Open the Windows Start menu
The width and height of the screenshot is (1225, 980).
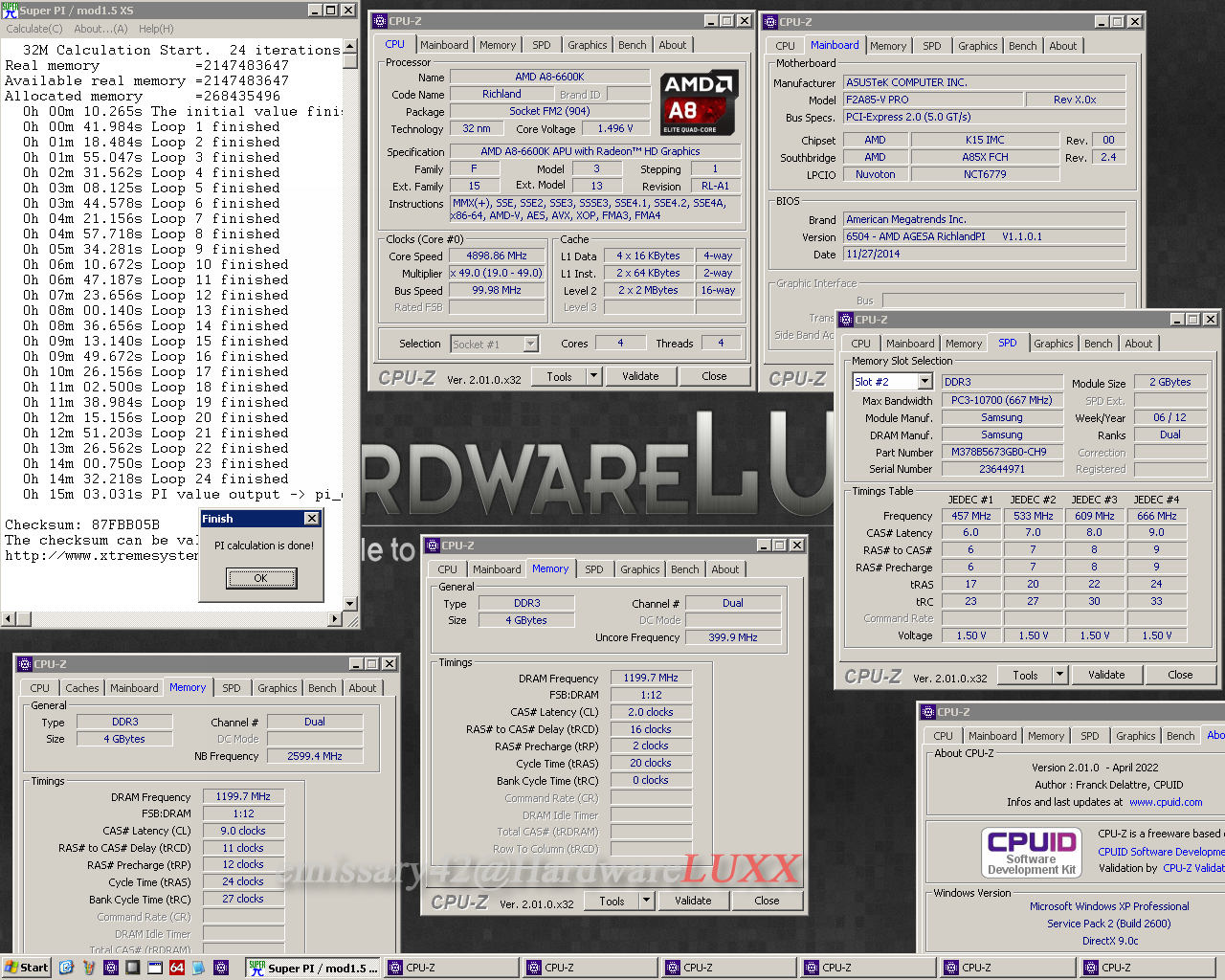tap(26, 968)
